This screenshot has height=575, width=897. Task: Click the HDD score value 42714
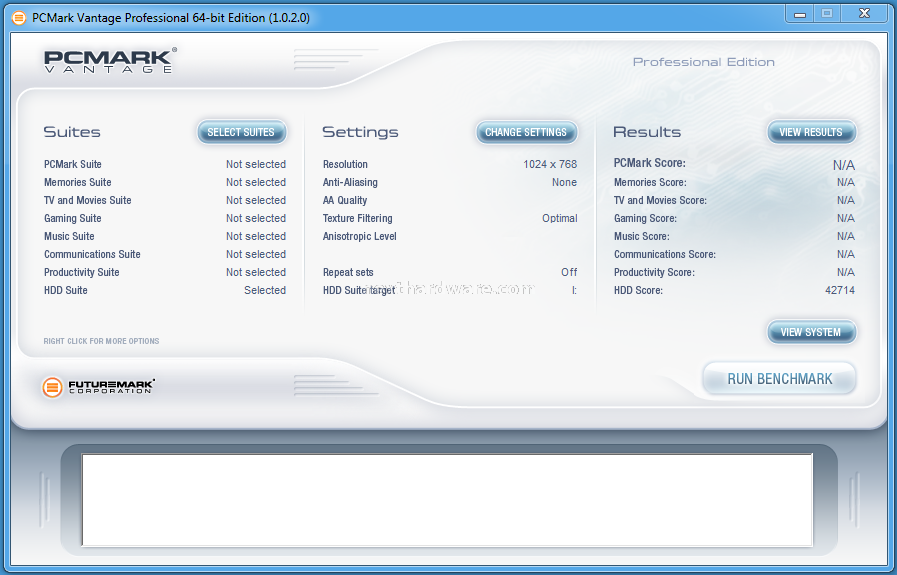click(840, 290)
